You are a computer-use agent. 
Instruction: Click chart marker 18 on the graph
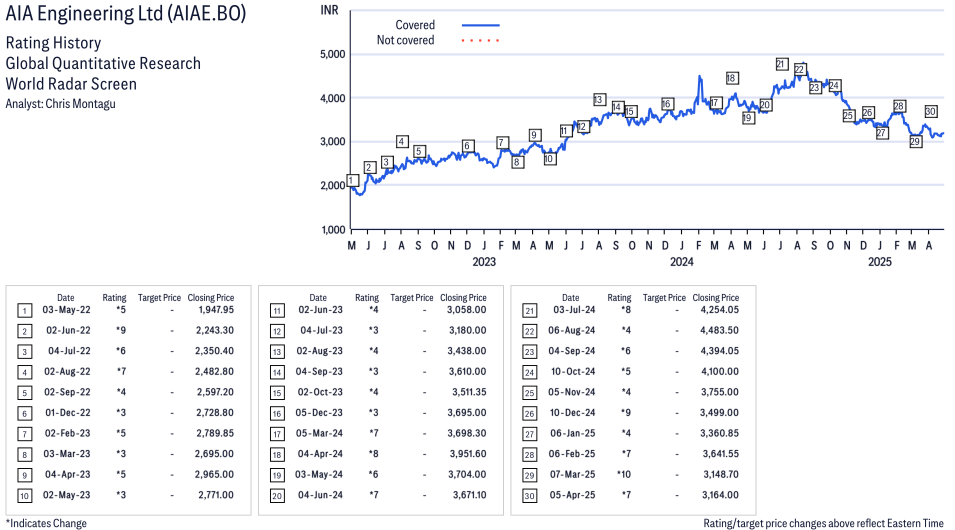click(x=731, y=78)
